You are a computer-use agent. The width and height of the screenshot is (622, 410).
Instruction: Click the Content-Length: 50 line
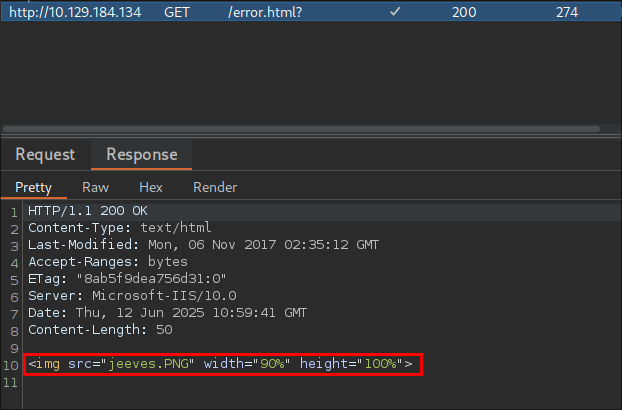(x=100, y=330)
